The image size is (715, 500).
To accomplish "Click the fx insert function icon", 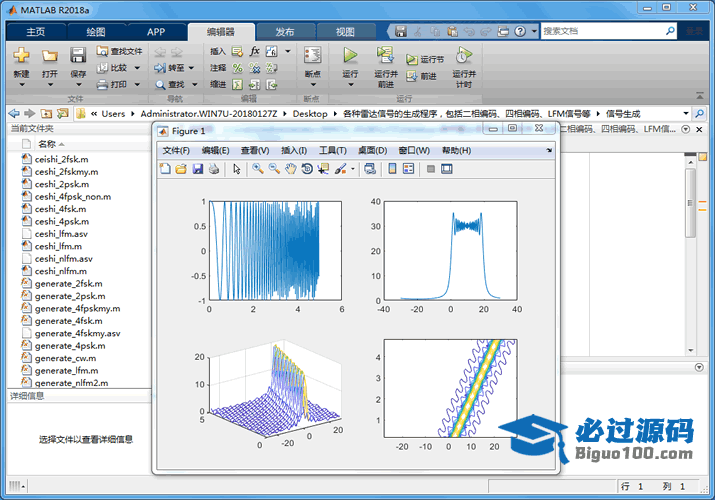I will pos(254,51).
